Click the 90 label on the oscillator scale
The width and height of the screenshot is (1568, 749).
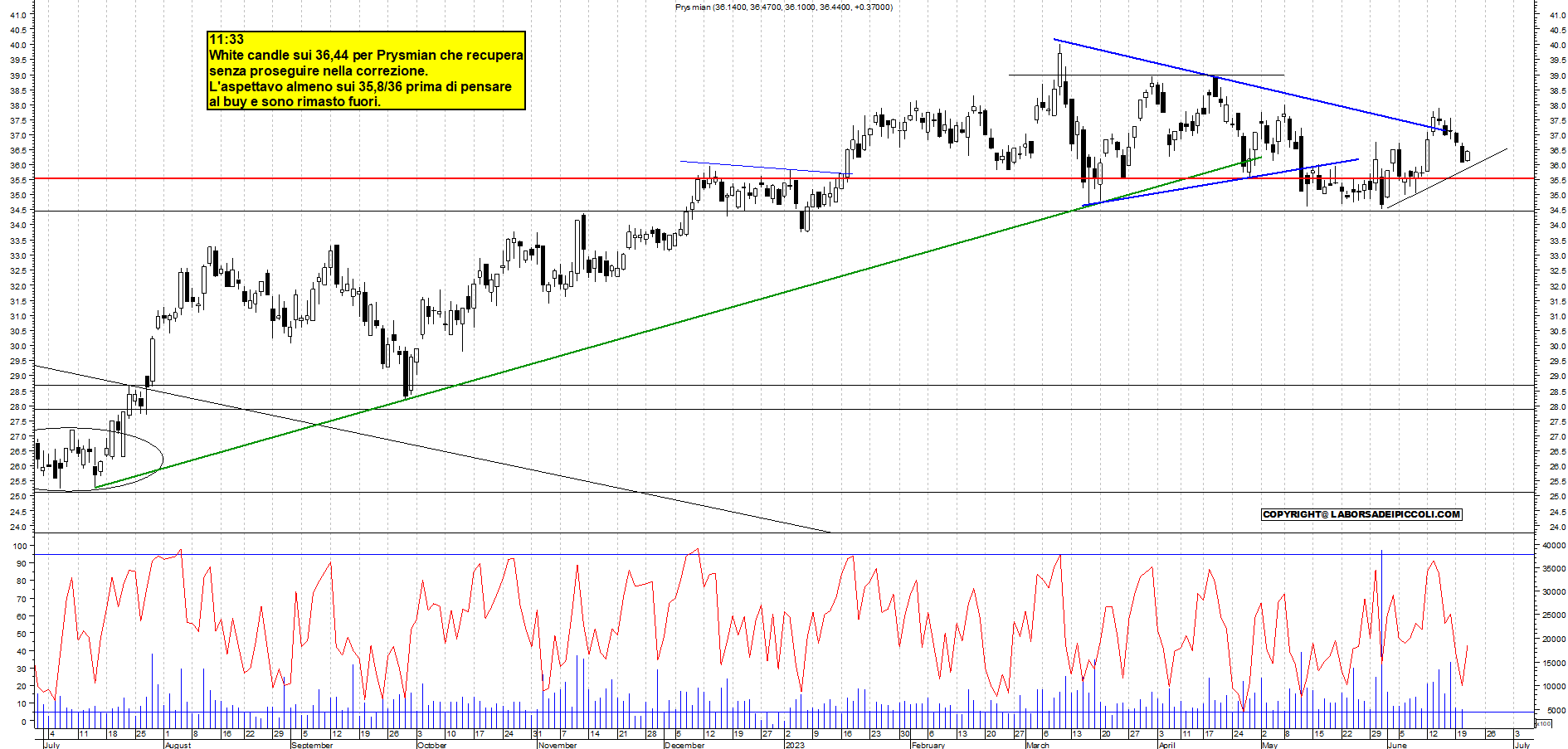click(x=22, y=563)
